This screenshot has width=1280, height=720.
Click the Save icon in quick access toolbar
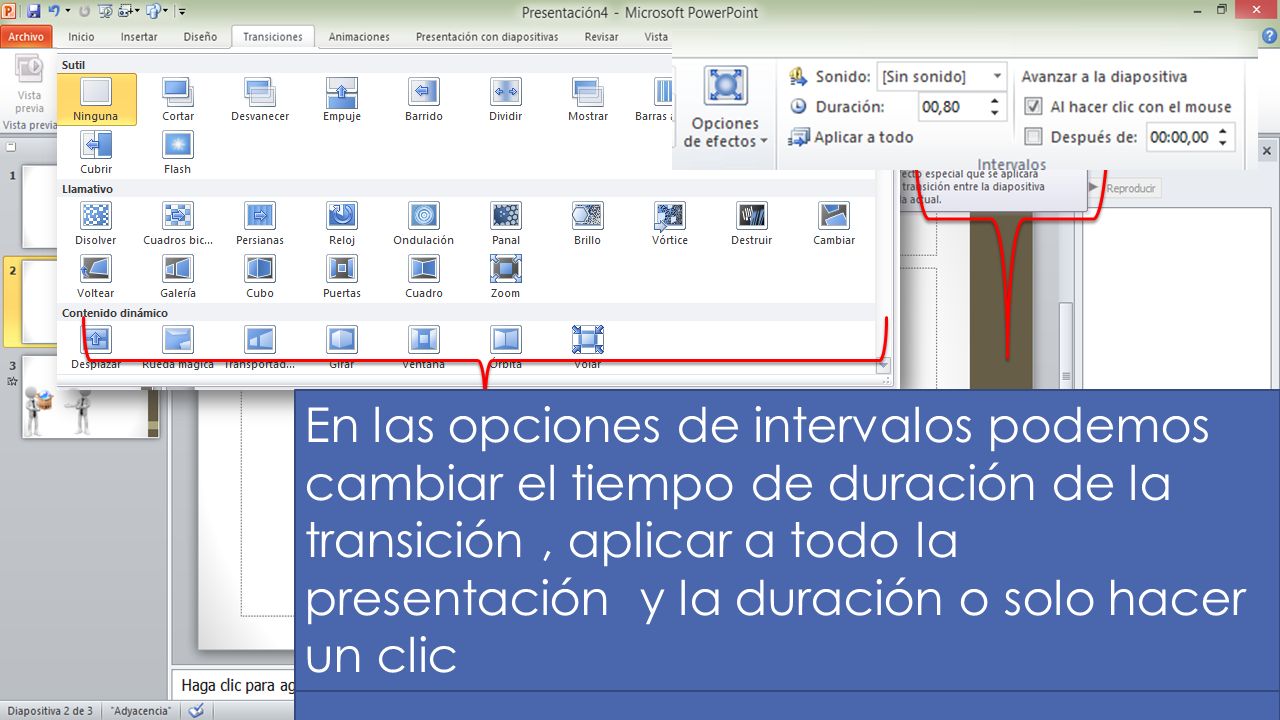33,11
